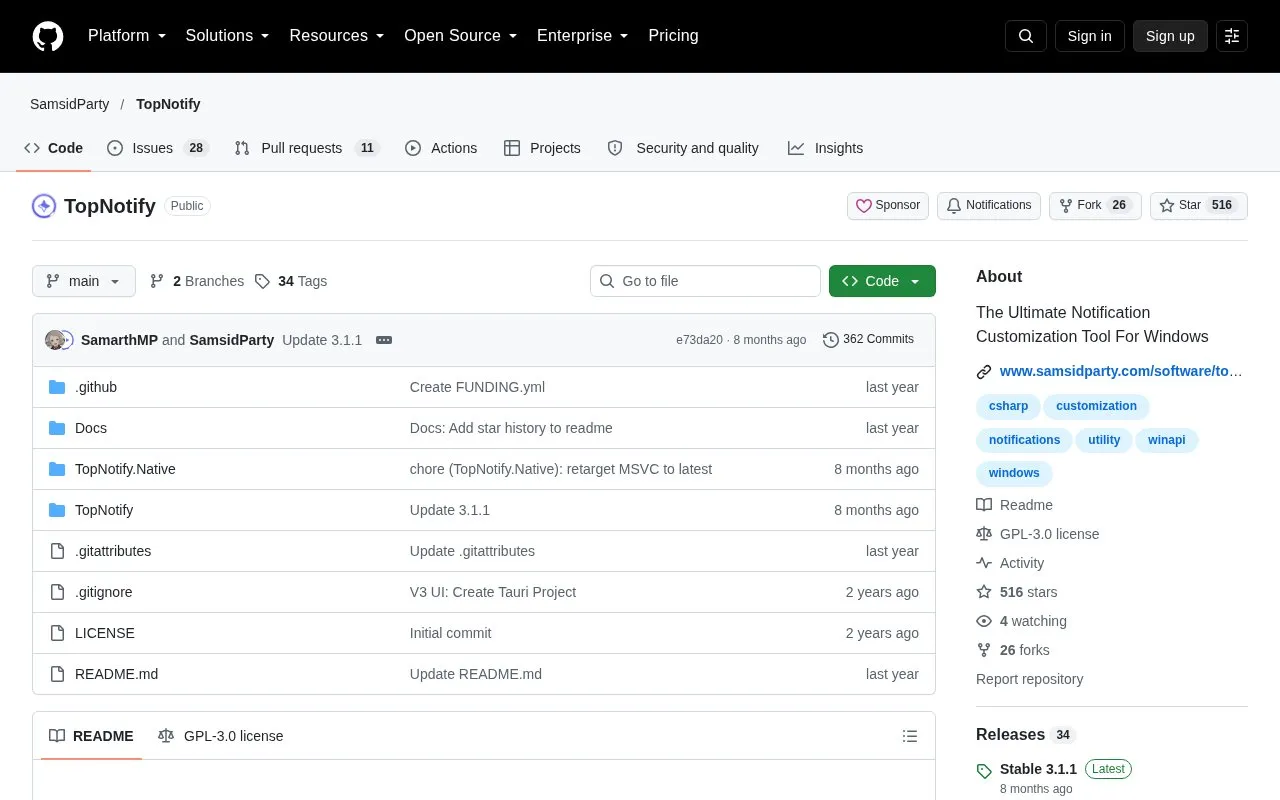Open the appearance settings icon in header
The width and height of the screenshot is (1280, 800).
click(1232, 36)
